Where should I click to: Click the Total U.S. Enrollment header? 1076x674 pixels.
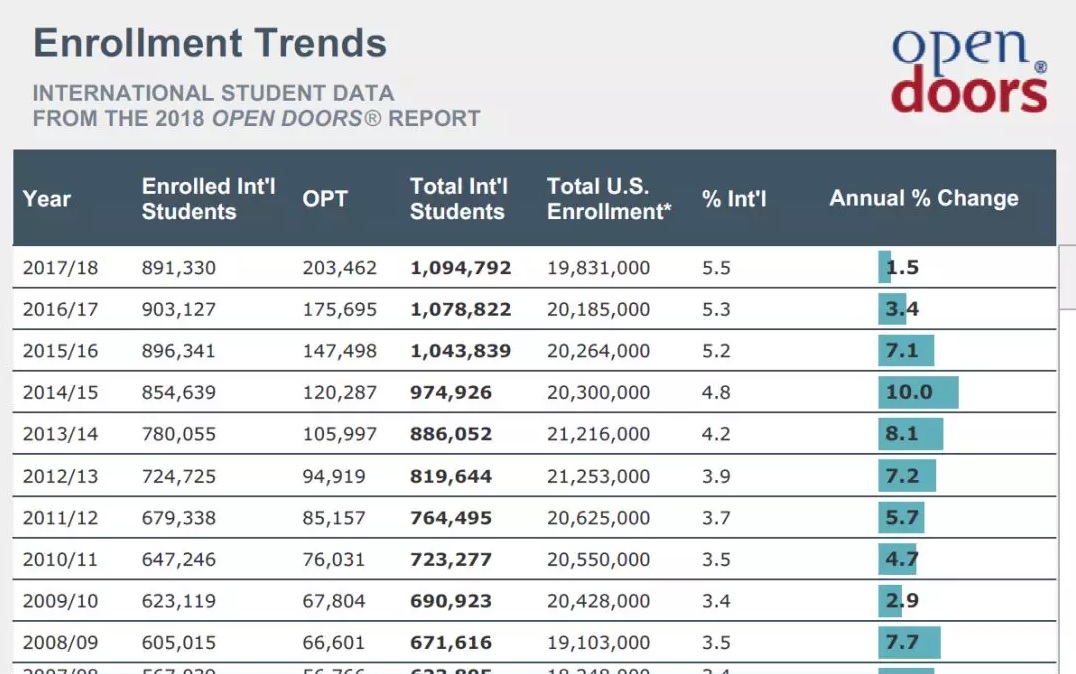(609, 199)
